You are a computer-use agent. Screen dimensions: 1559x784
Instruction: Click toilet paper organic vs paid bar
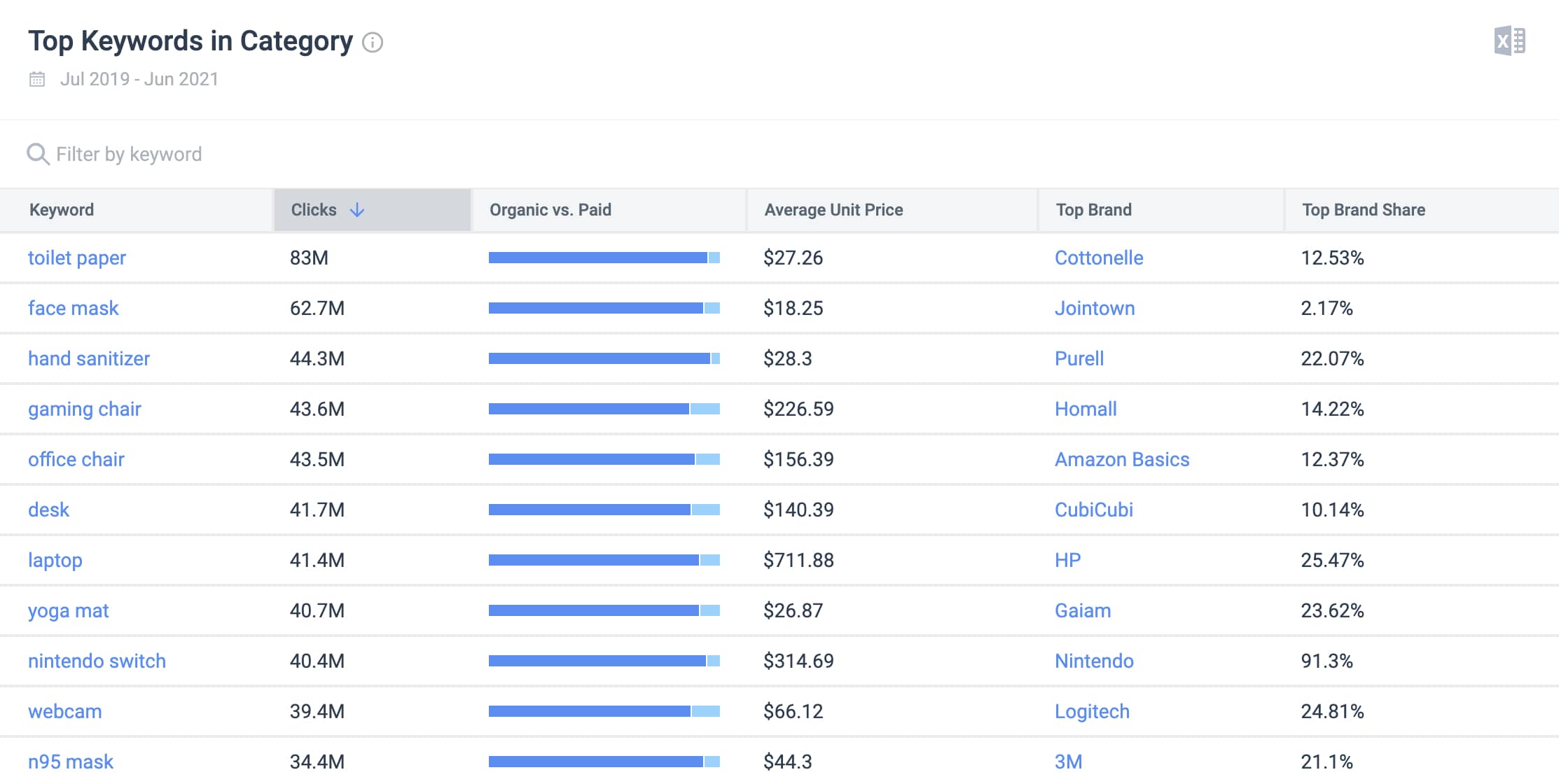pyautogui.click(x=604, y=258)
